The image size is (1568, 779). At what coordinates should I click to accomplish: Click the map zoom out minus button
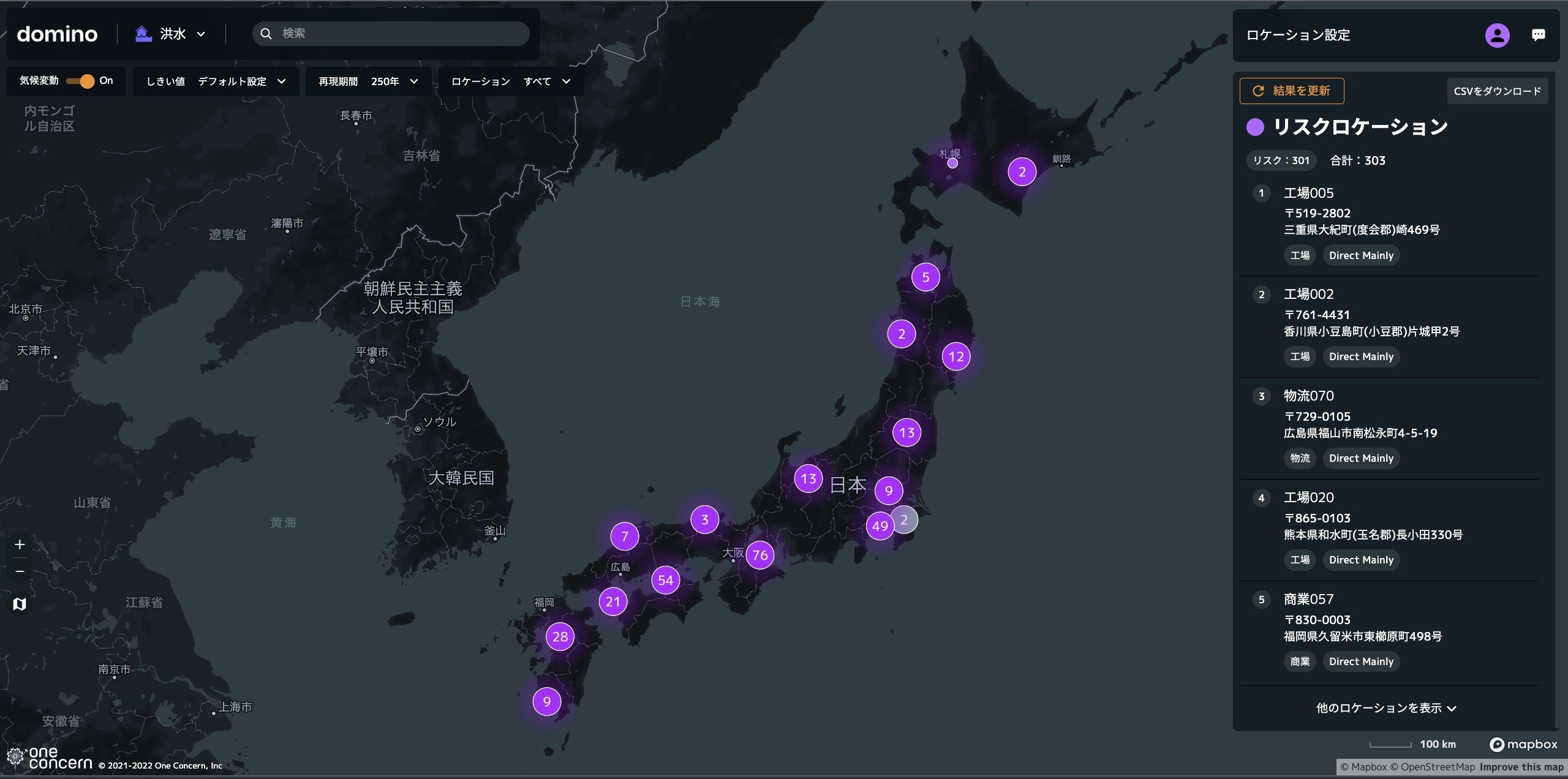pos(20,571)
